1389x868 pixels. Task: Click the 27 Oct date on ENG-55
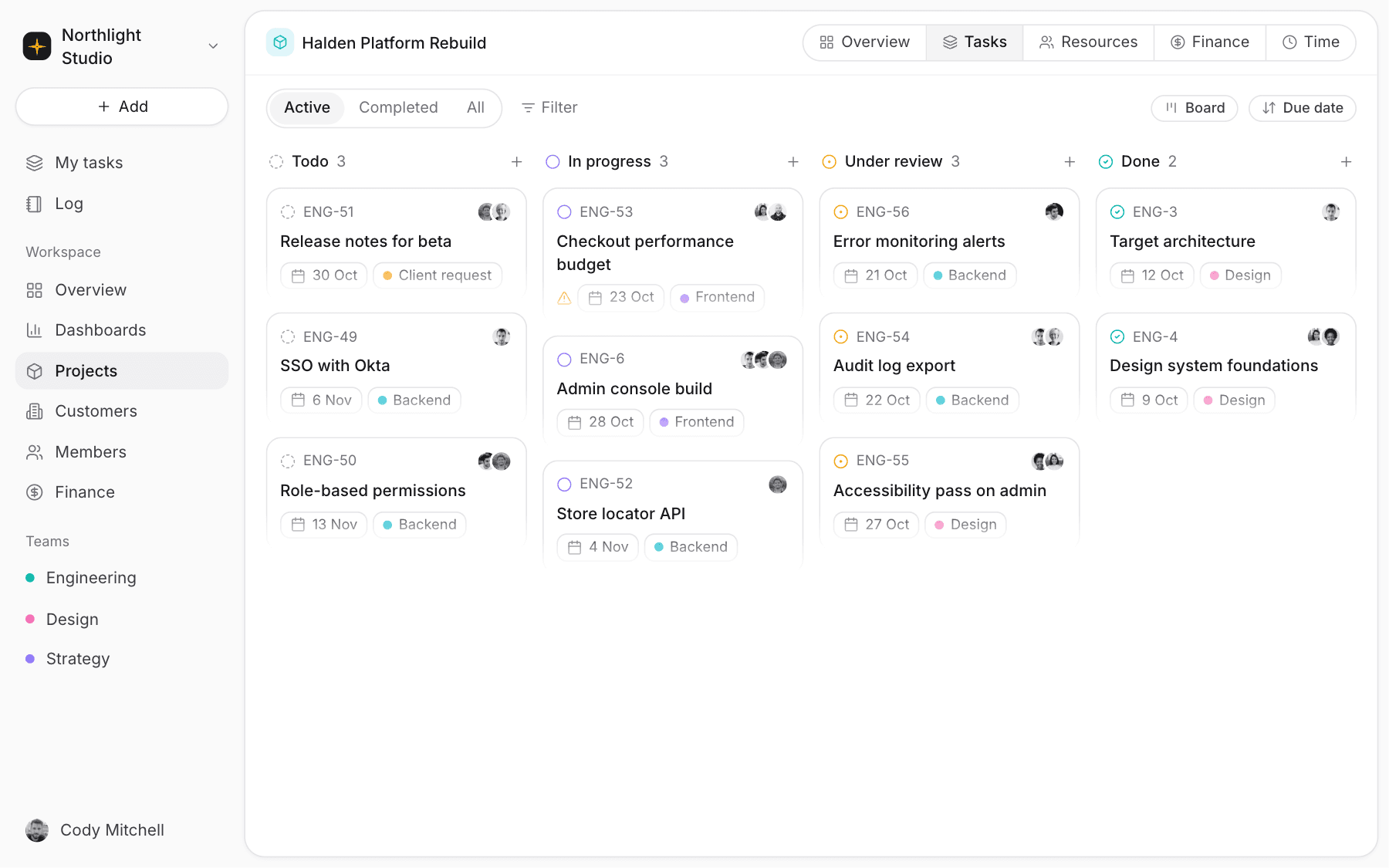pos(877,525)
